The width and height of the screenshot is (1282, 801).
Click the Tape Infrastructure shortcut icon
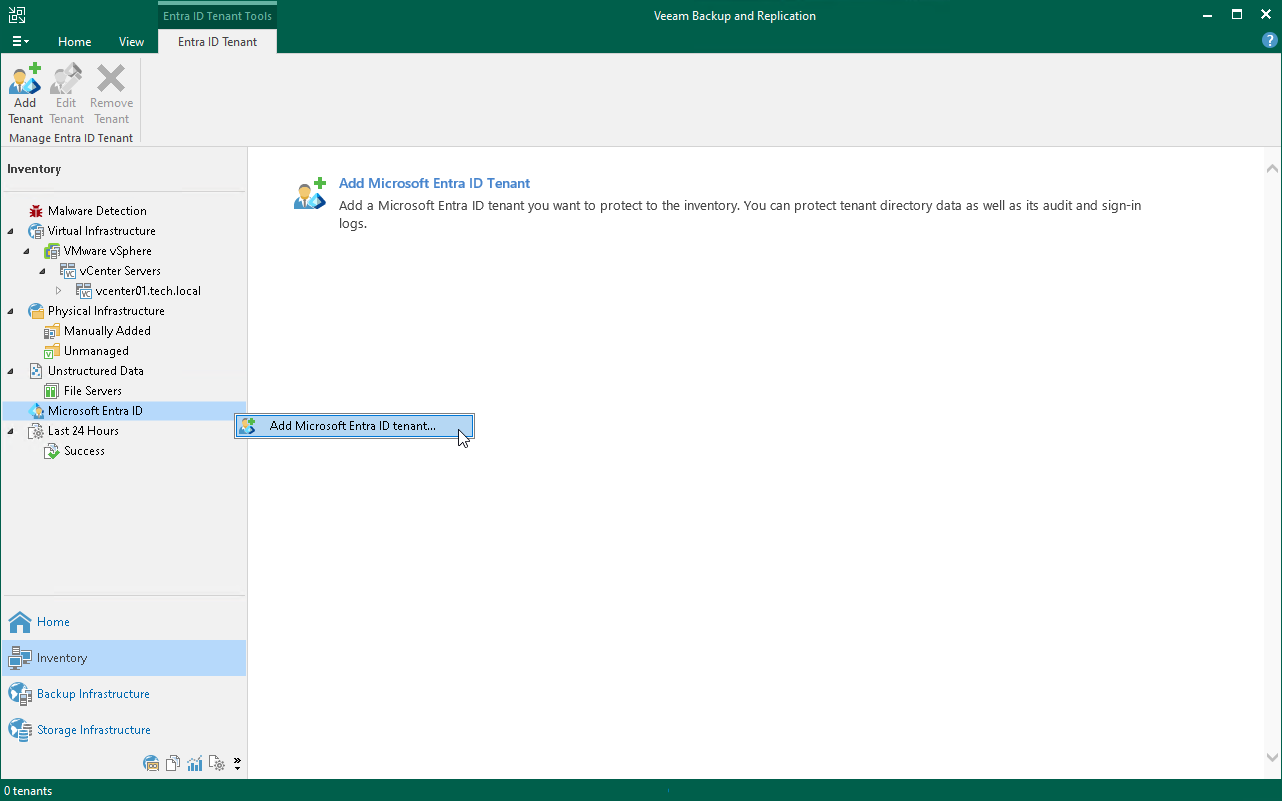152,764
